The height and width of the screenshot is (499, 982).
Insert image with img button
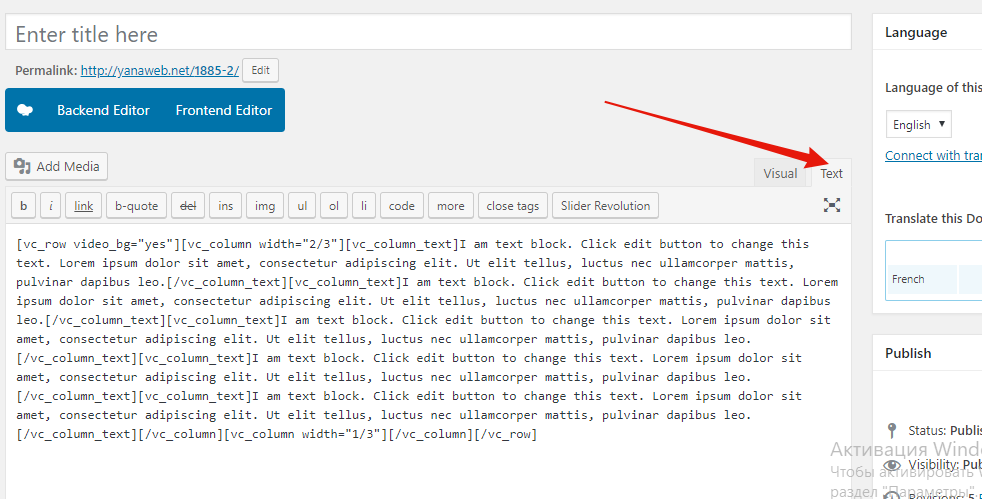[x=265, y=206]
